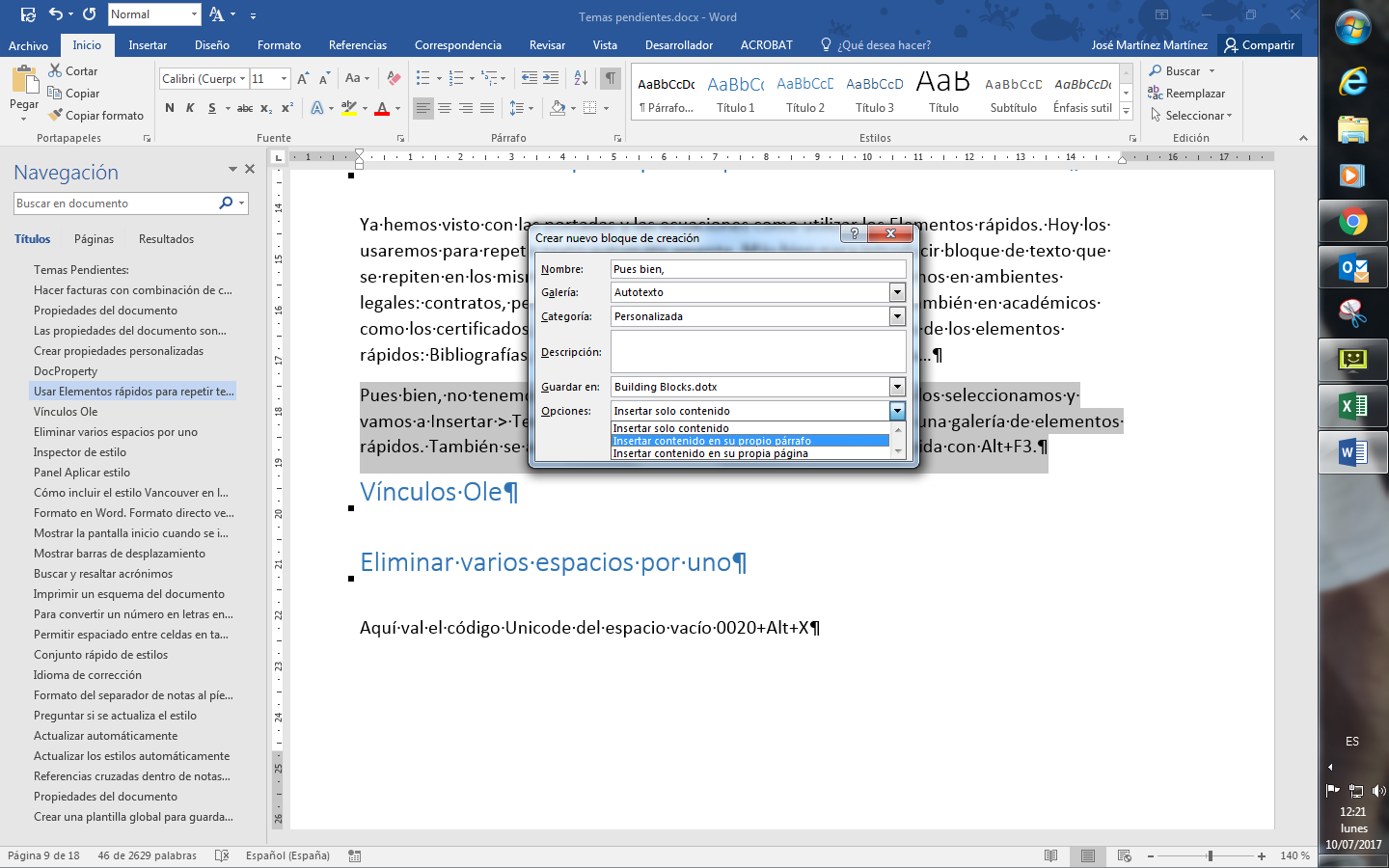Click the Save icon in quick access toolbar
This screenshot has height=868, width=1389.
28,14
